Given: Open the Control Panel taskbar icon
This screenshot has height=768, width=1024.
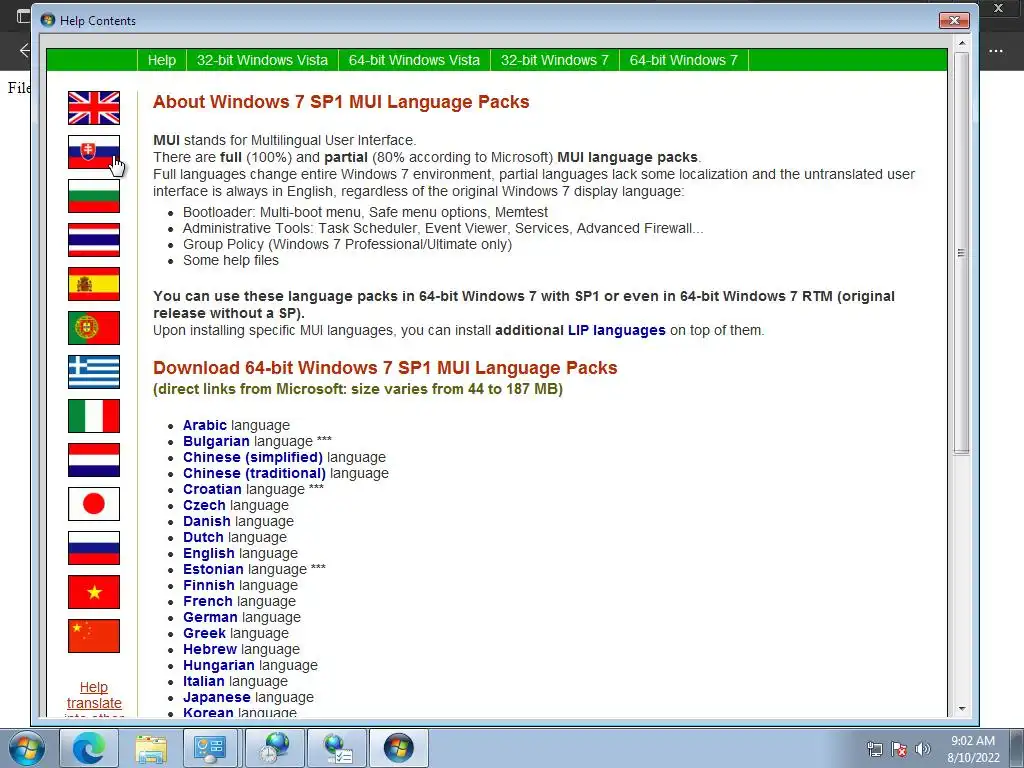Looking at the screenshot, I should point(210,748).
